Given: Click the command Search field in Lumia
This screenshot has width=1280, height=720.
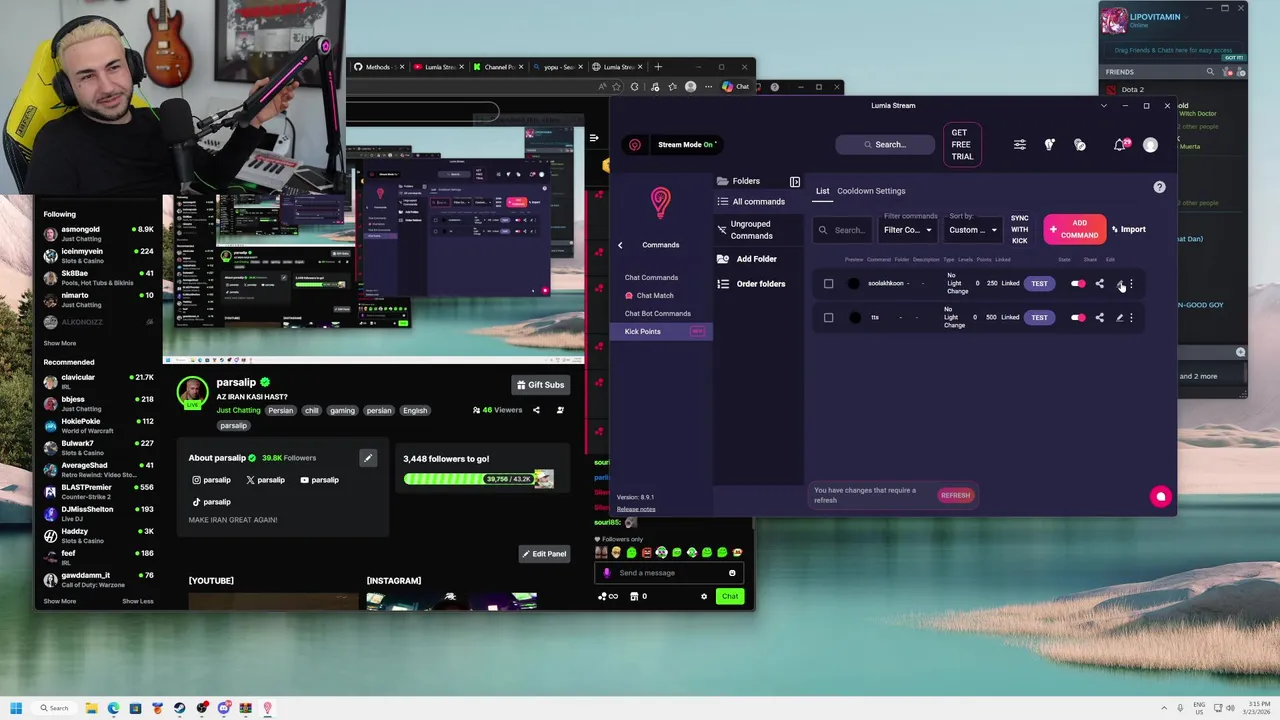Looking at the screenshot, I should (x=842, y=230).
